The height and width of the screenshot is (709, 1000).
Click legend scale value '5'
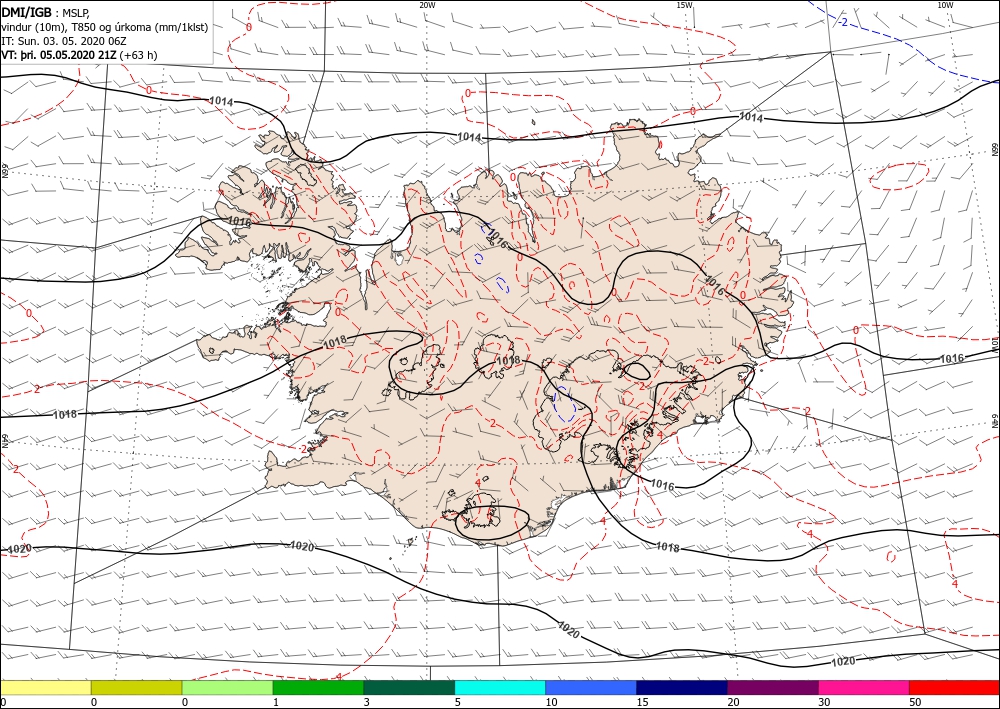click(x=457, y=702)
